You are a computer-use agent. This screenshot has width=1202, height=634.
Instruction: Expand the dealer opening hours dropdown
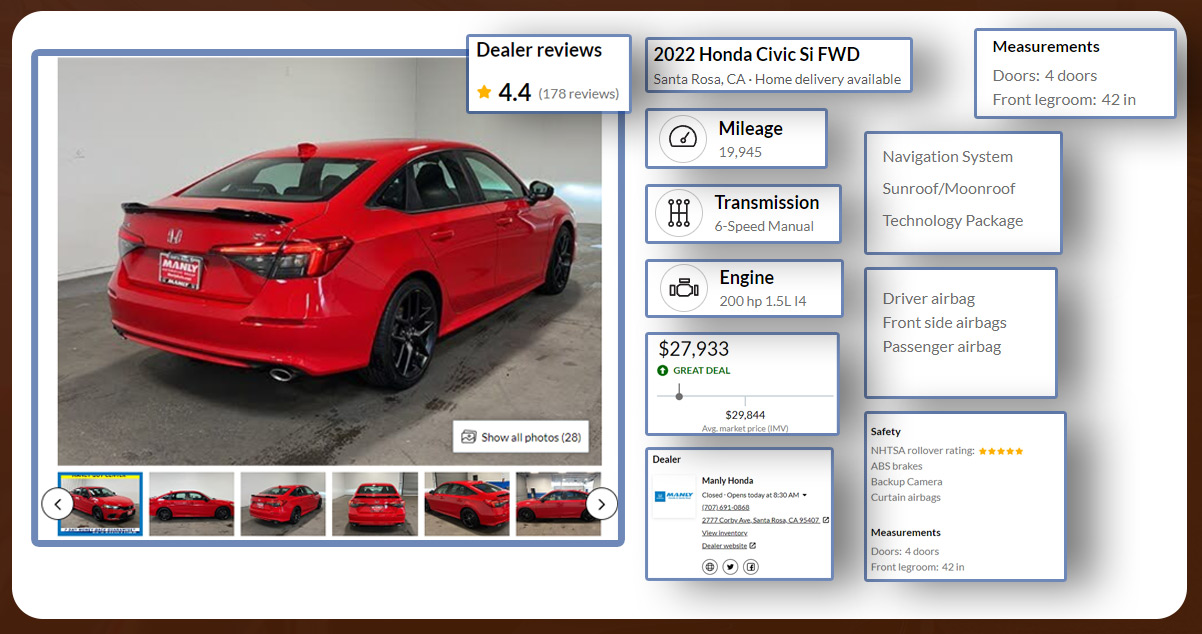(x=804, y=495)
